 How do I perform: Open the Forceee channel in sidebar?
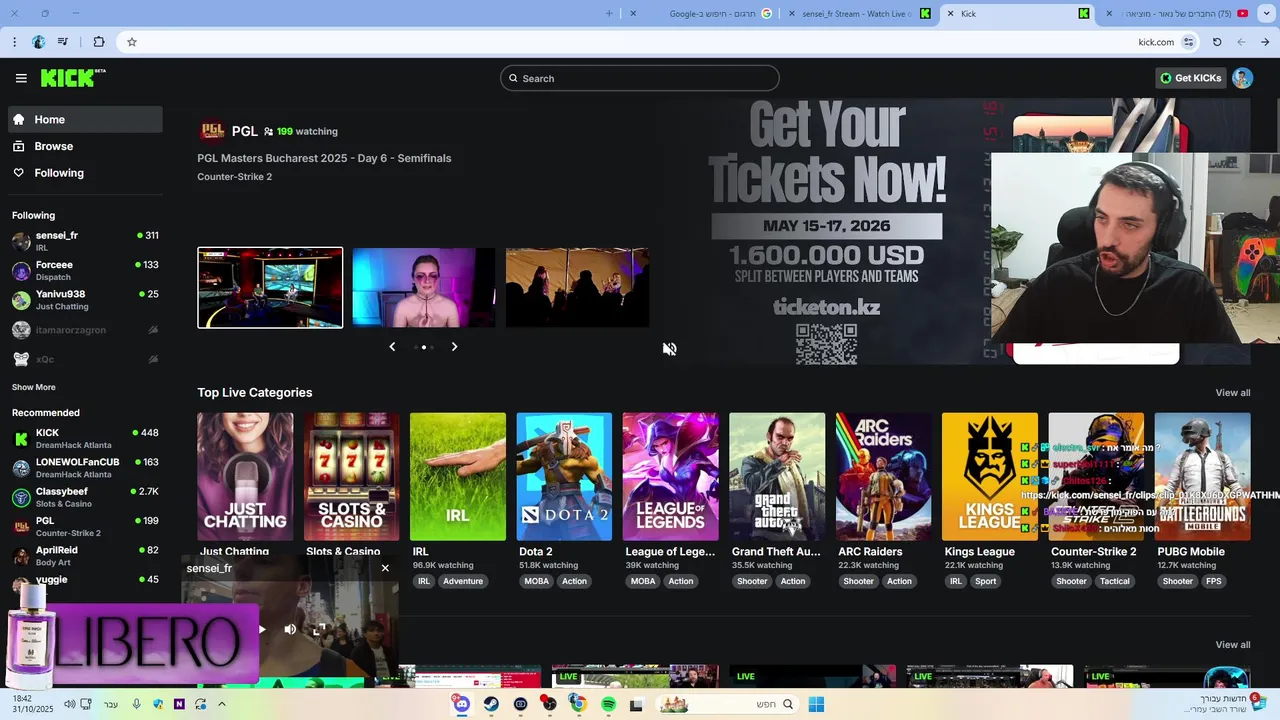85,270
